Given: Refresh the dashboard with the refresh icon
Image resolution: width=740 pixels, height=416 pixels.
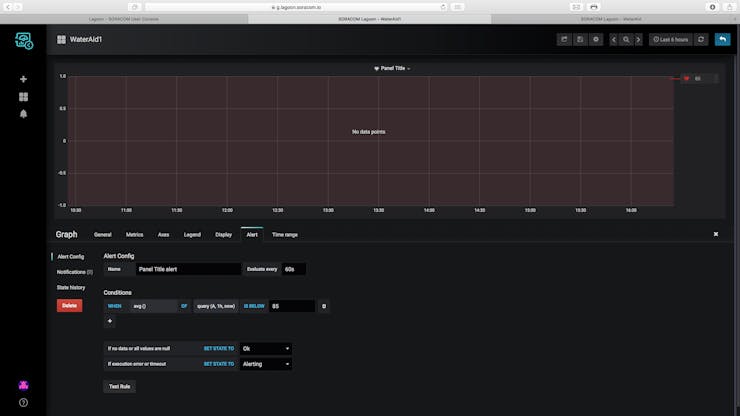Looking at the screenshot, I should coord(701,40).
